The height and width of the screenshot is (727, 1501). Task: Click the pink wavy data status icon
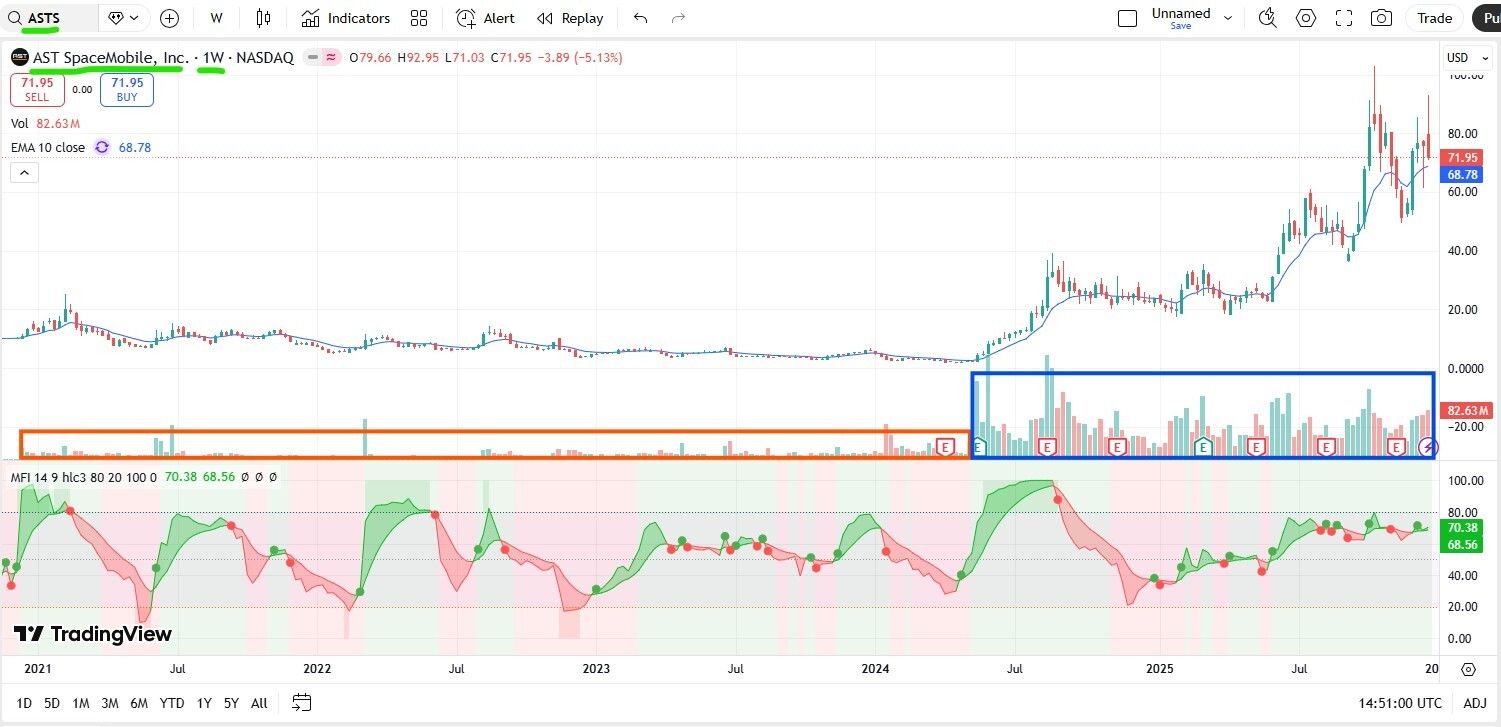coord(330,58)
